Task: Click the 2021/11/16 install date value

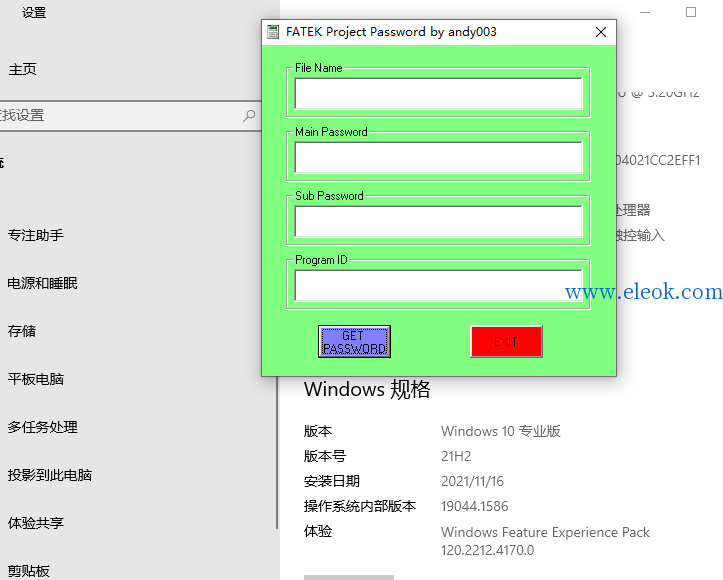Action: pos(472,481)
